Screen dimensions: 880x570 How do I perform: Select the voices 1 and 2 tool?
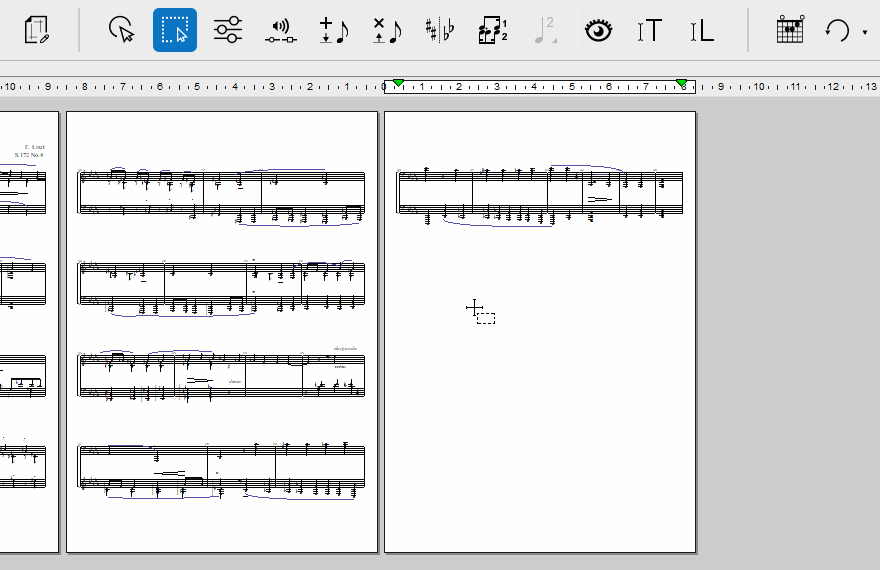tap(493, 30)
